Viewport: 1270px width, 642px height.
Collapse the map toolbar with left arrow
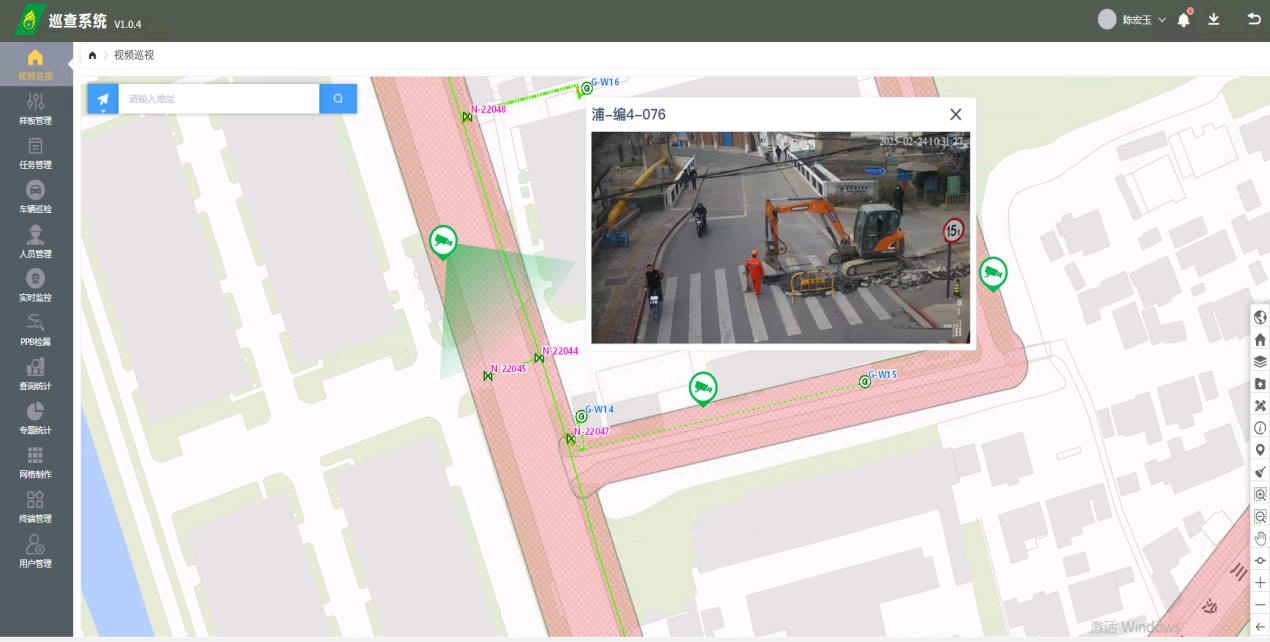click(x=1260, y=627)
